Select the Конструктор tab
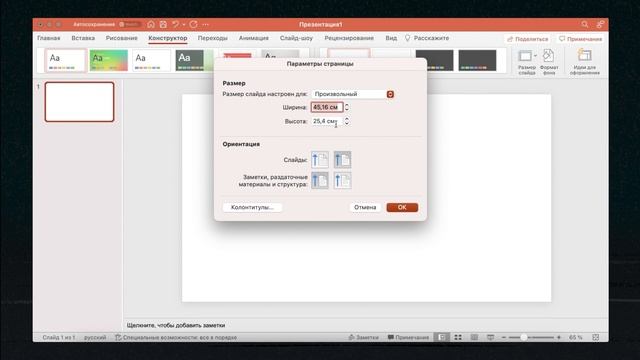The height and width of the screenshot is (360, 640). pos(168,38)
